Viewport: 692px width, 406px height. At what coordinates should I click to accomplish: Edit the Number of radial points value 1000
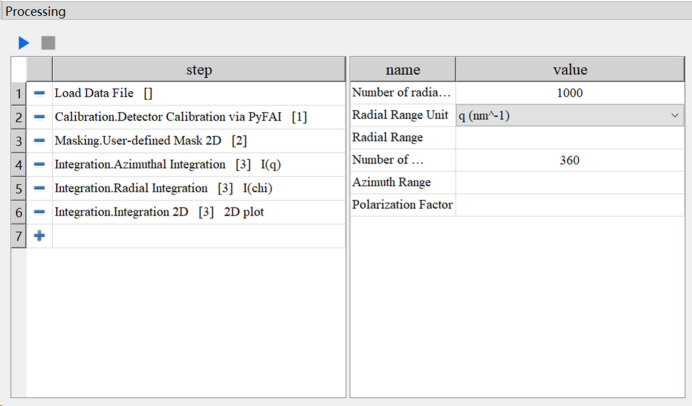pos(570,93)
